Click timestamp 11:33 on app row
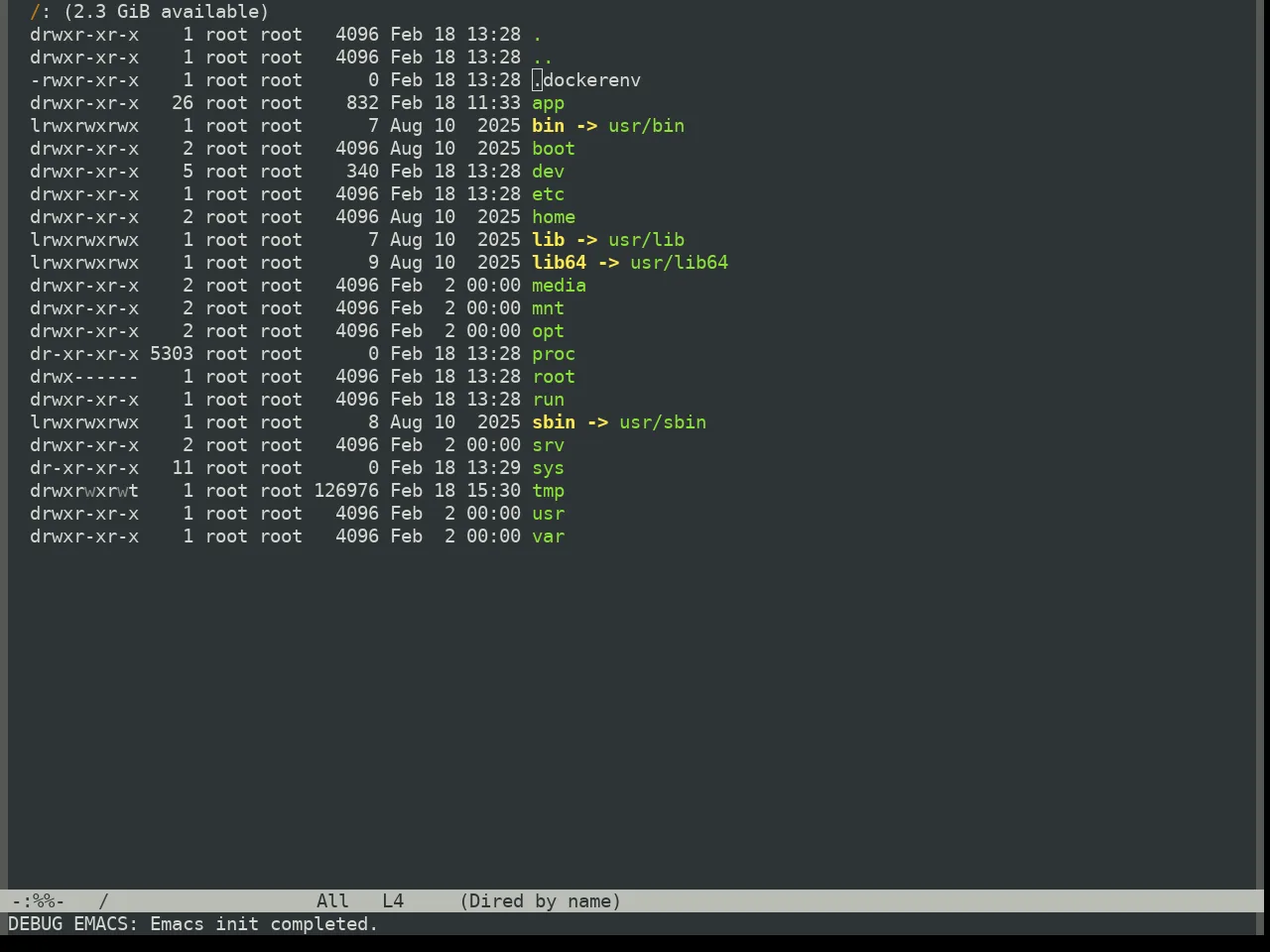This screenshot has width=1270, height=952. 493,103
